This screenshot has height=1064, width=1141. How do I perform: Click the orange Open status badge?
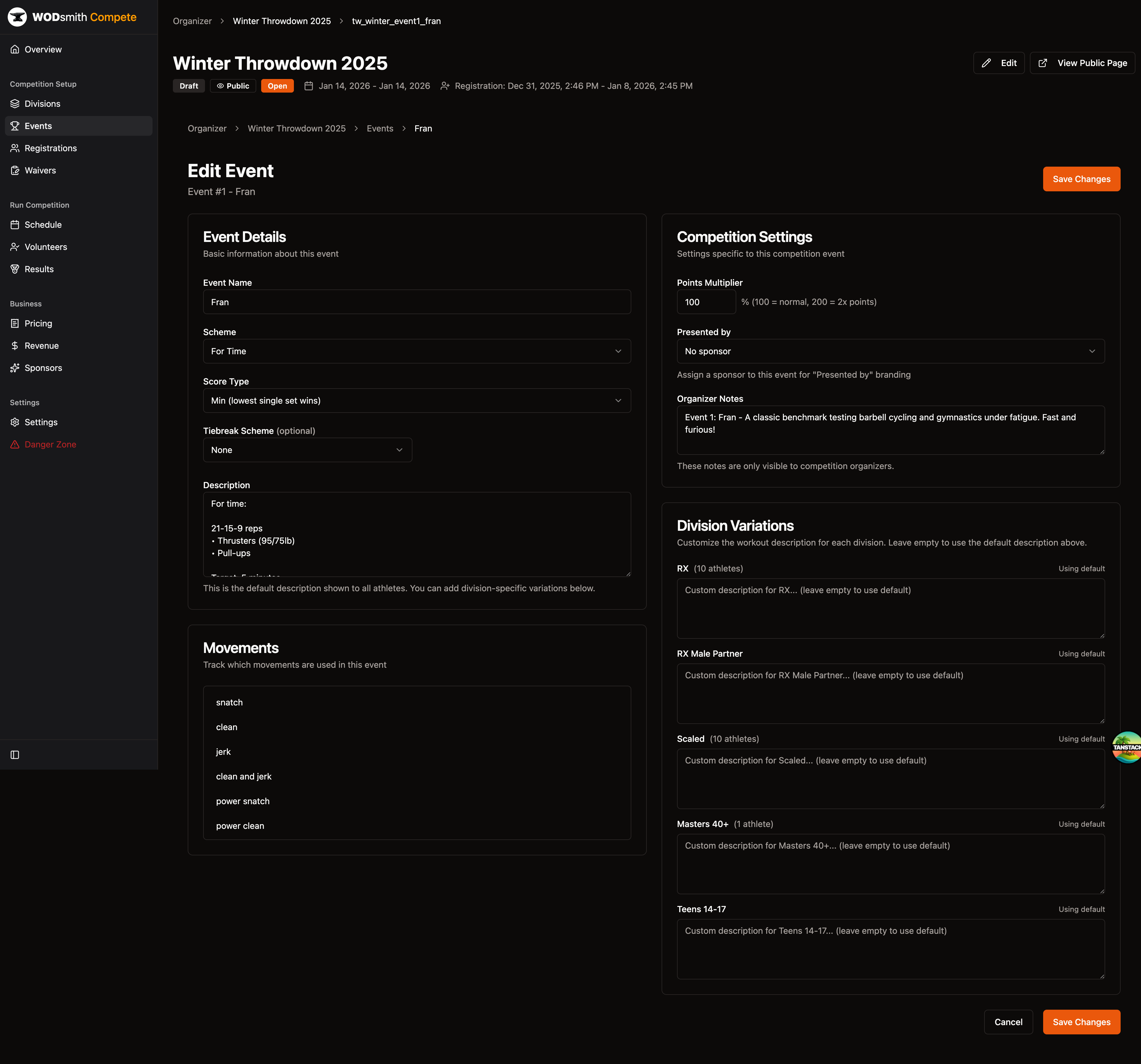pyautogui.click(x=277, y=86)
